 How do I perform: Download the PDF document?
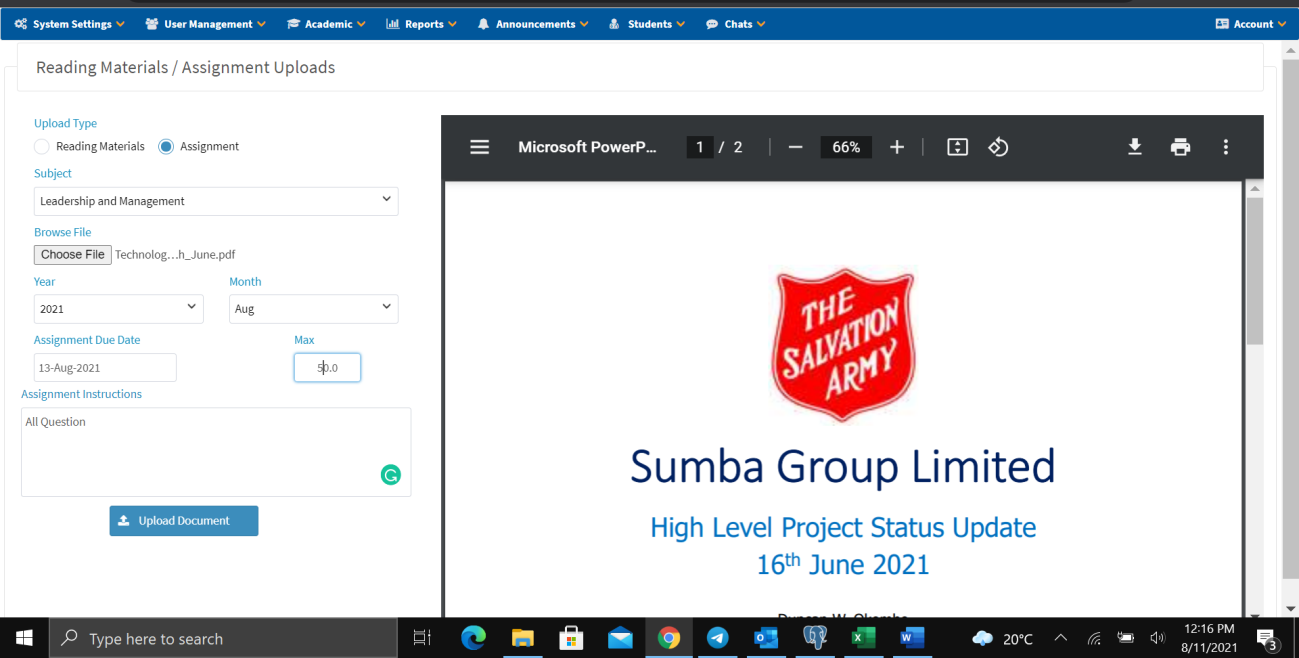1135,147
